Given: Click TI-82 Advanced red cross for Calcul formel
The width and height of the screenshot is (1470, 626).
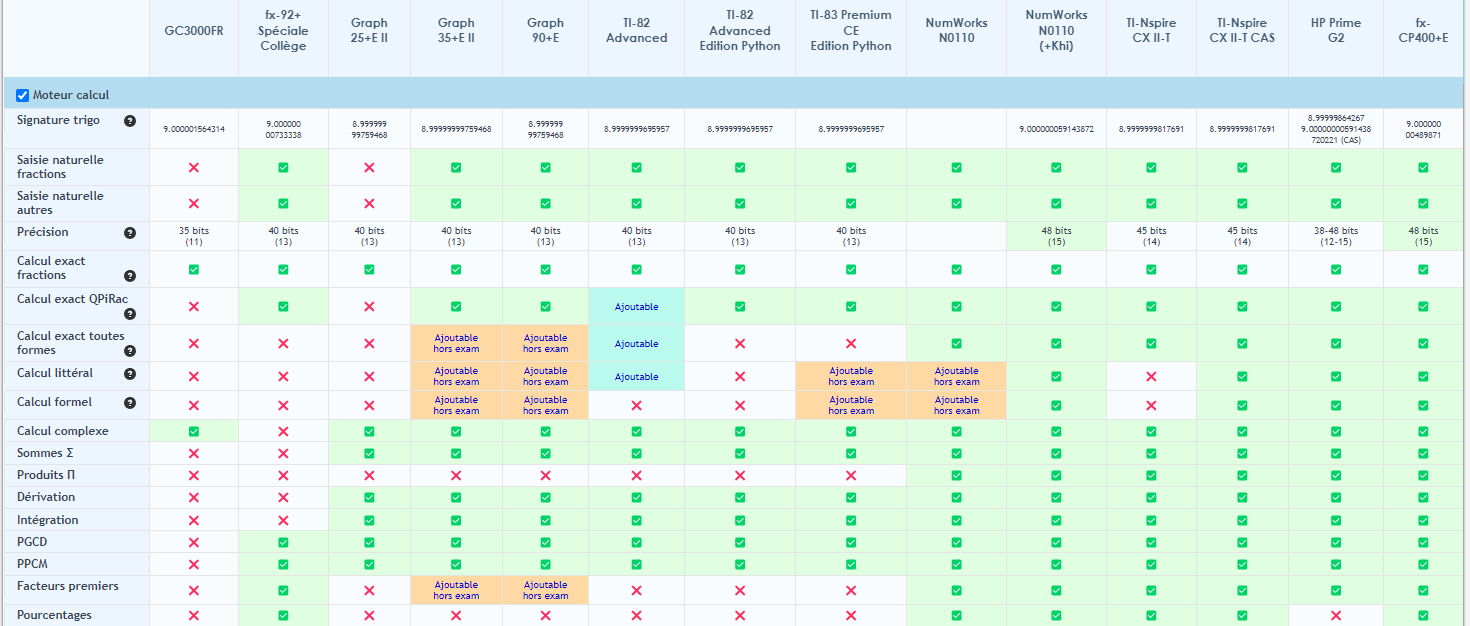Looking at the screenshot, I should 637,405.
